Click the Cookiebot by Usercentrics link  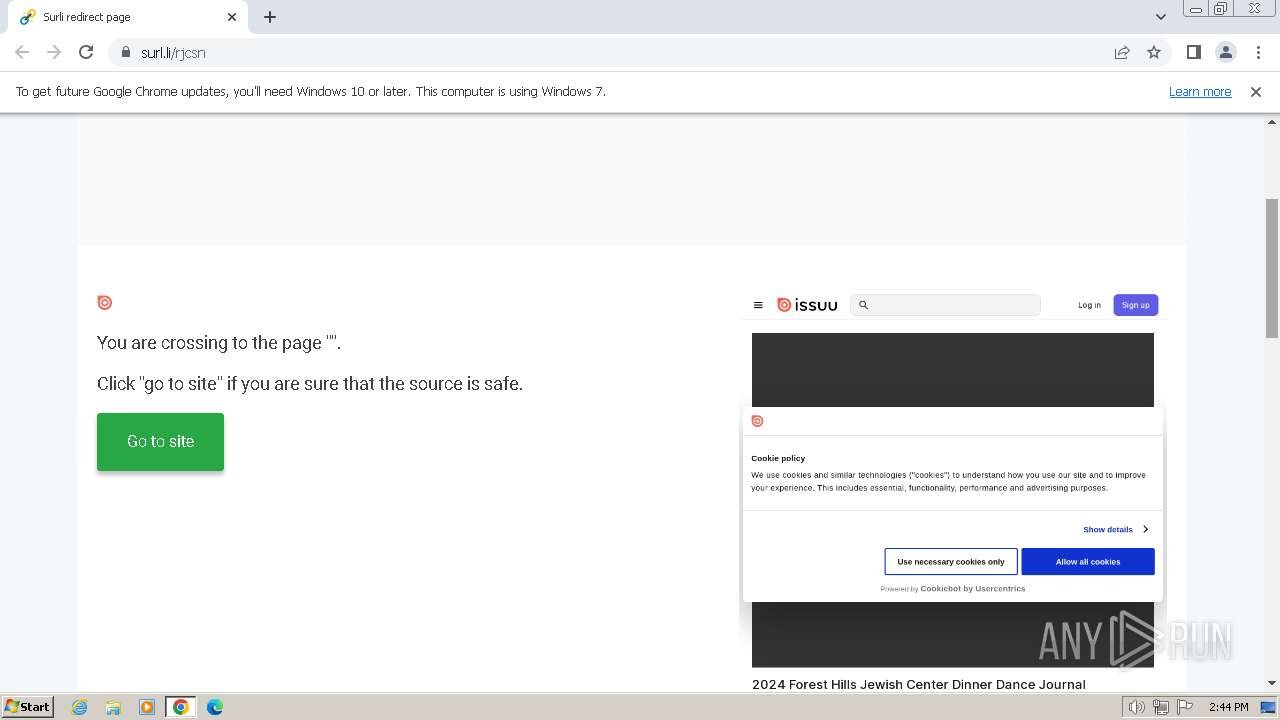click(x=972, y=589)
